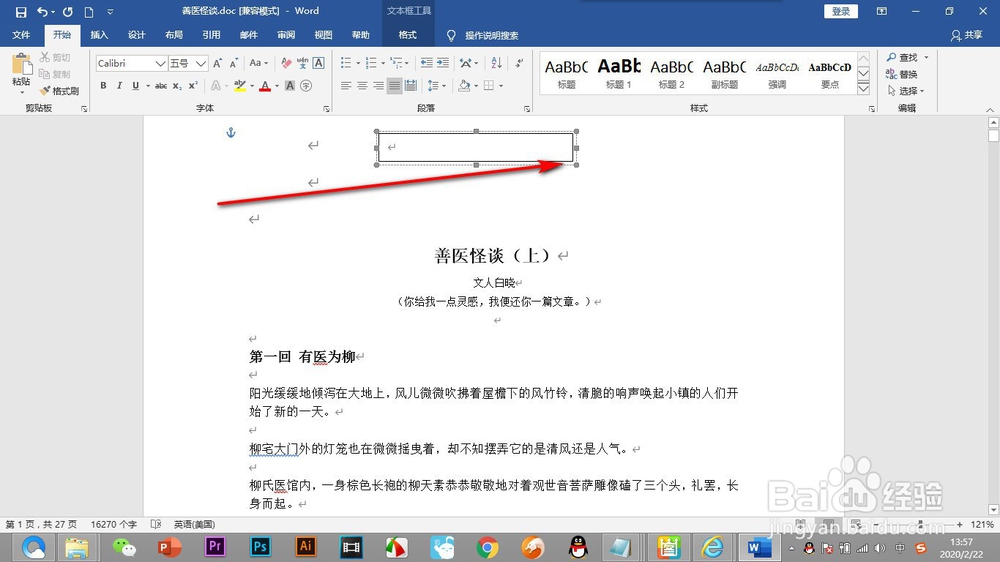Toggle italic formatting
This screenshot has height=562, width=1000.
(119, 85)
